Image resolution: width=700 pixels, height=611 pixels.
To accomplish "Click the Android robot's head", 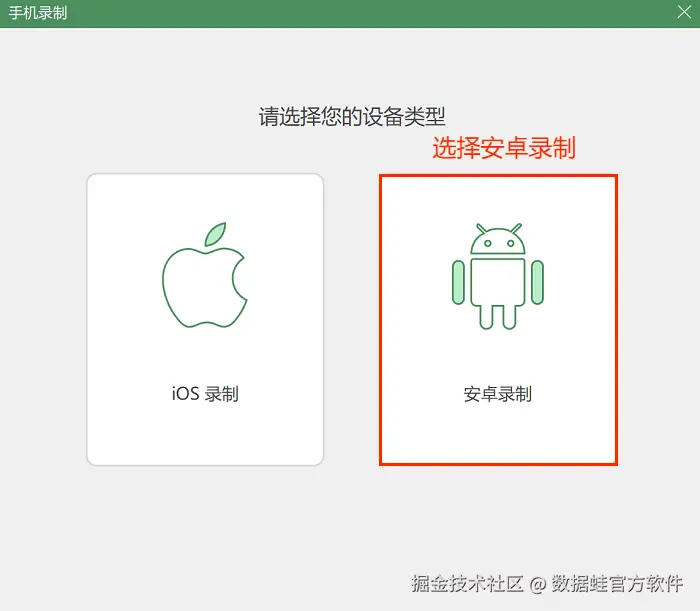I will click(498, 241).
